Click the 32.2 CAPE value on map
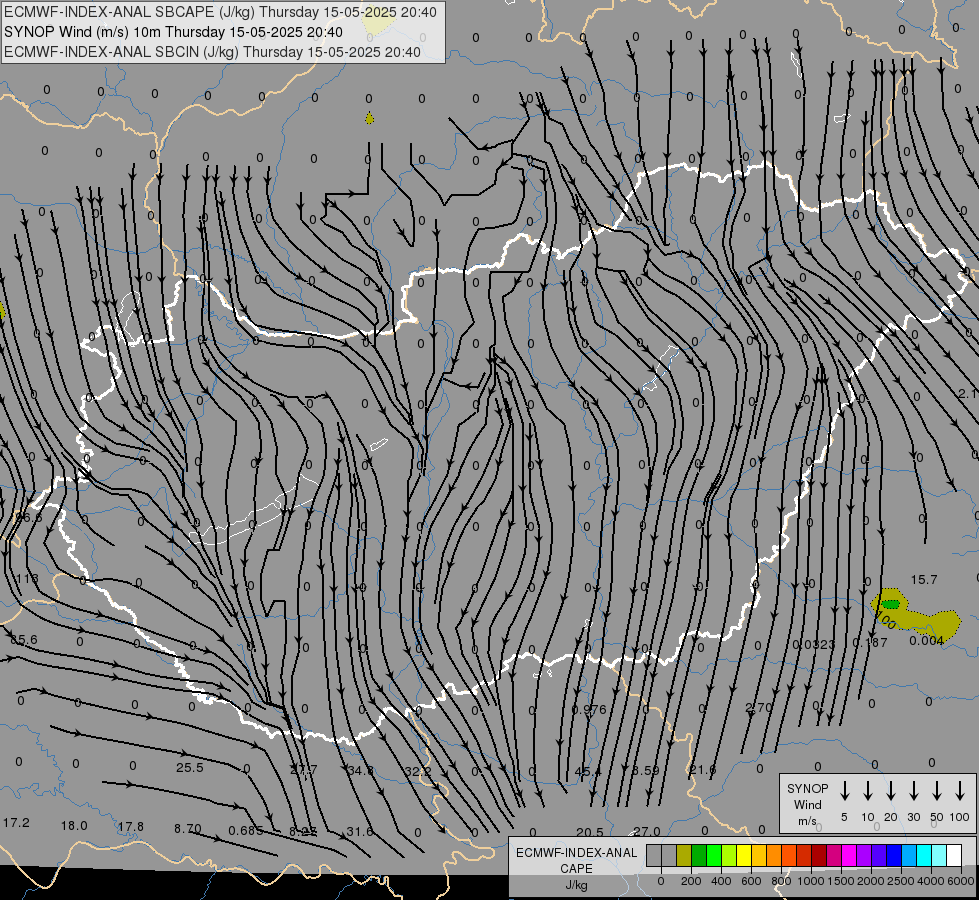 click(418, 771)
